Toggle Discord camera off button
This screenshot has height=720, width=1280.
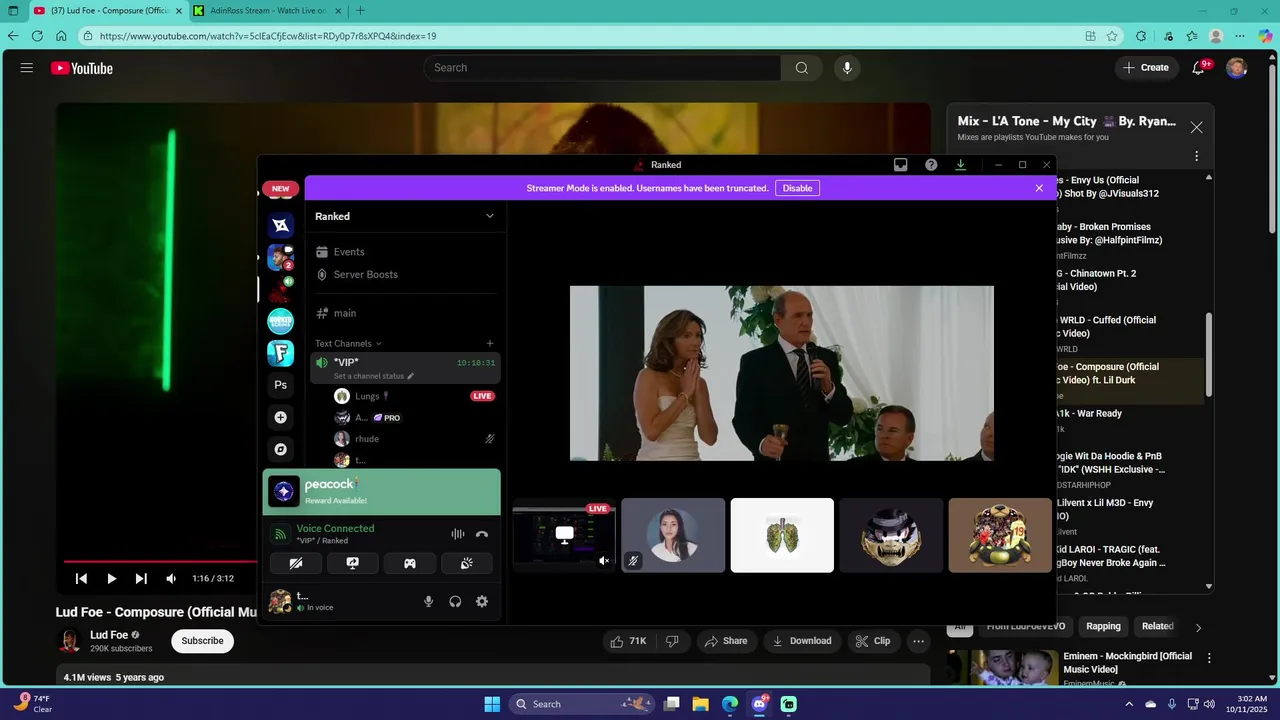pos(296,563)
